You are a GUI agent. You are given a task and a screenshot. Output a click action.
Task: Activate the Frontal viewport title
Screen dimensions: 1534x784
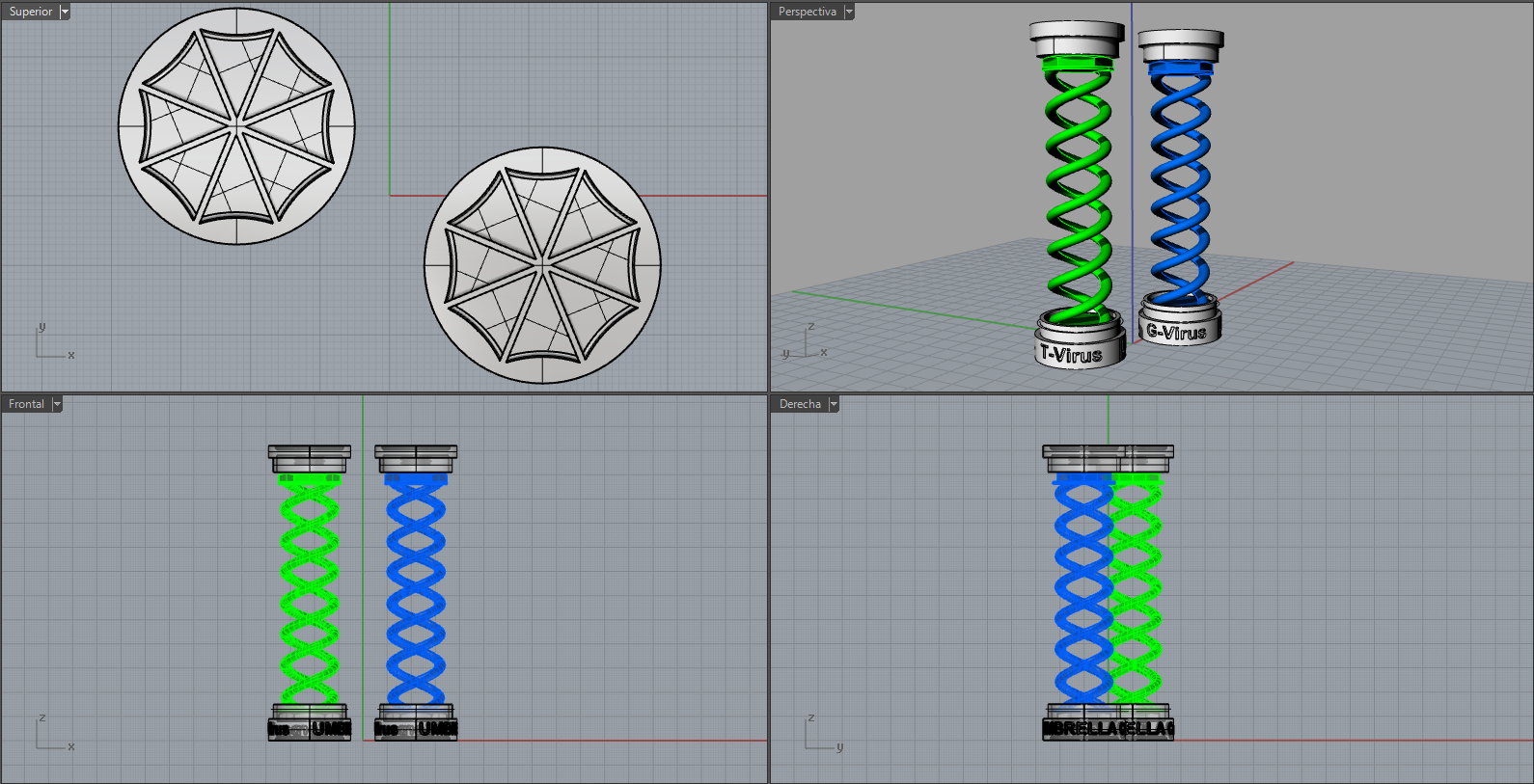27,404
